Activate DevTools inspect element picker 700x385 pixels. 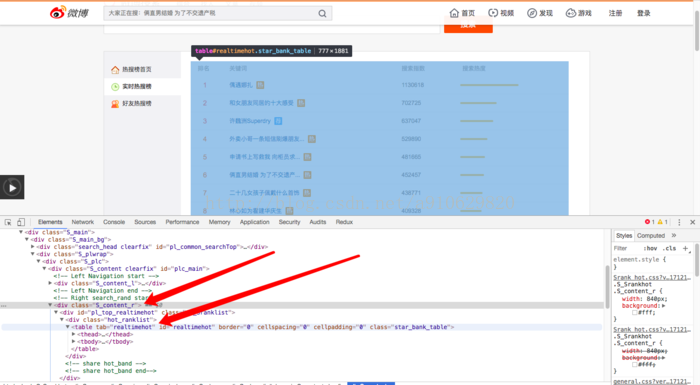(8, 222)
